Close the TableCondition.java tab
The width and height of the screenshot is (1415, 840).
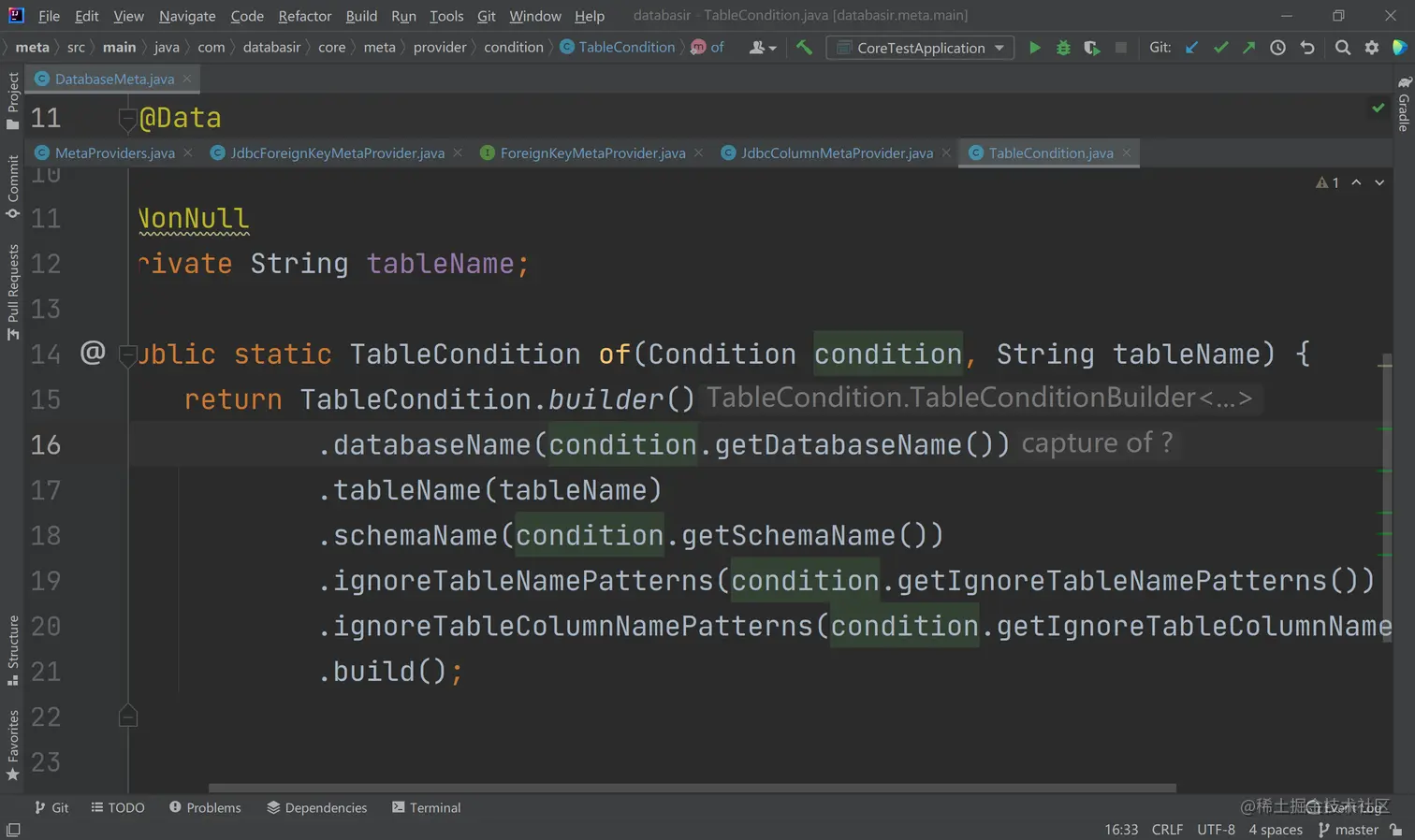1127,152
